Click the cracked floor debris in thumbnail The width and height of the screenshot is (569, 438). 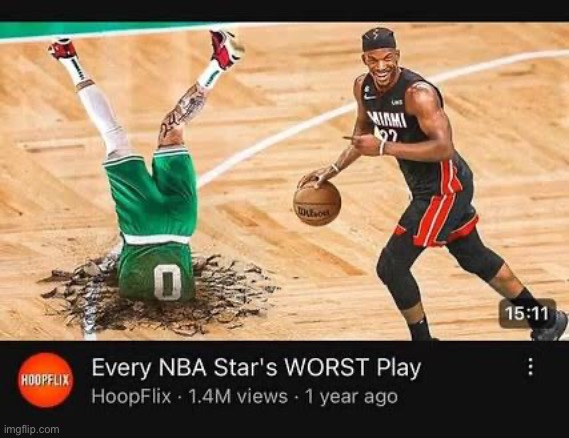pyautogui.click(x=160, y=295)
